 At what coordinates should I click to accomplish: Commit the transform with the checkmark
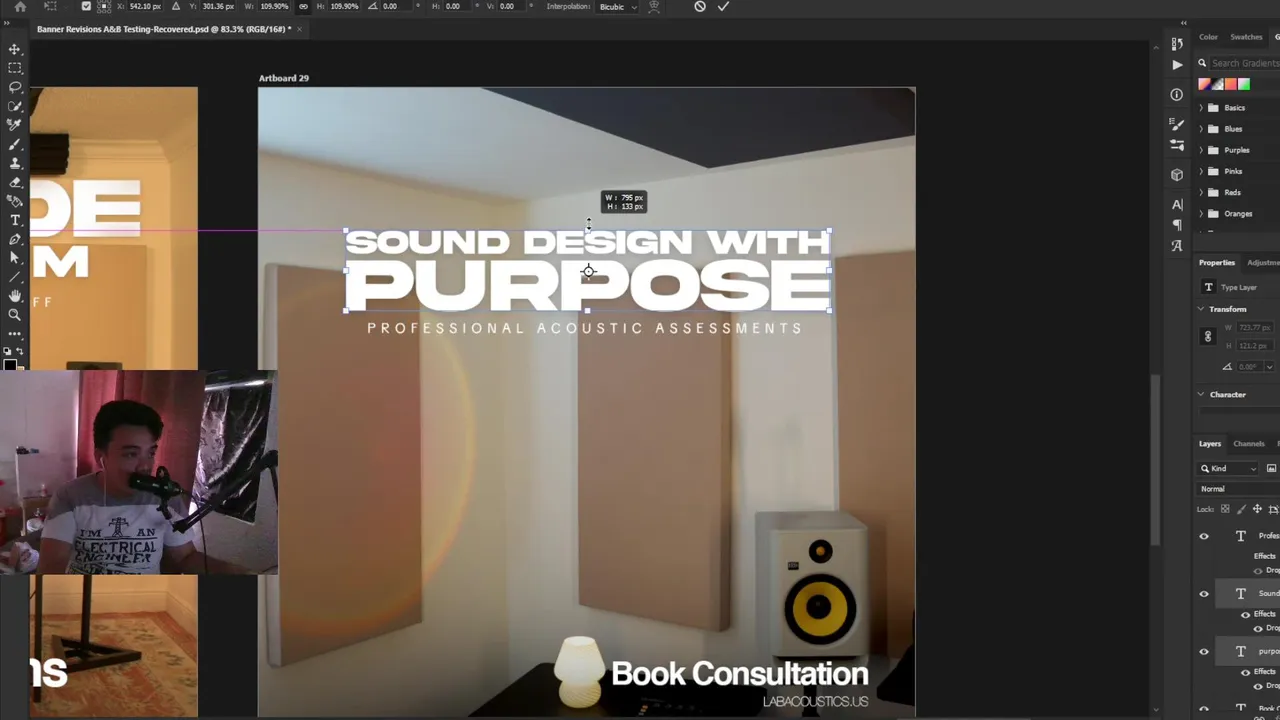(723, 6)
